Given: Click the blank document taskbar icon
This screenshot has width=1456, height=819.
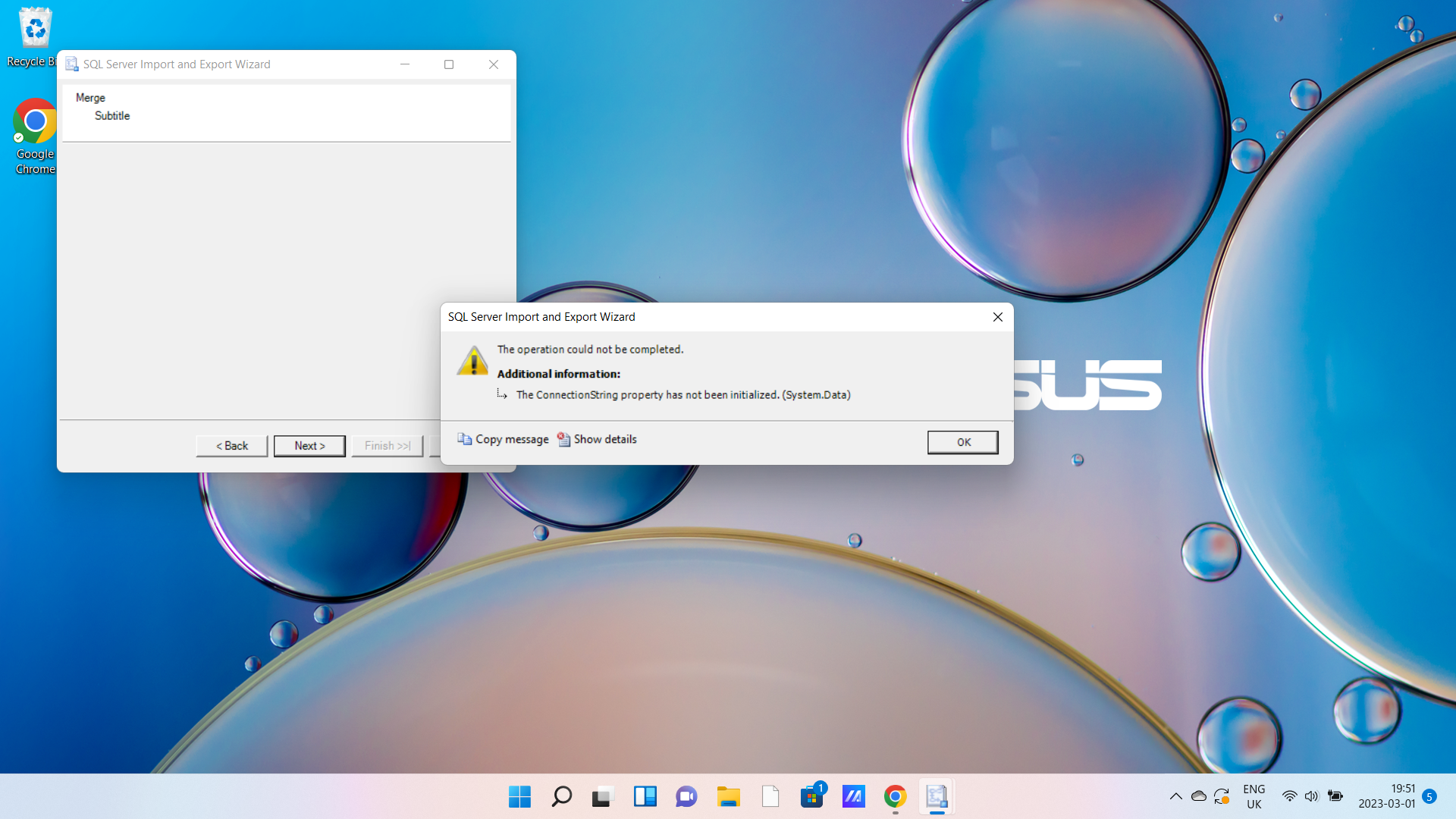Looking at the screenshot, I should point(770,796).
